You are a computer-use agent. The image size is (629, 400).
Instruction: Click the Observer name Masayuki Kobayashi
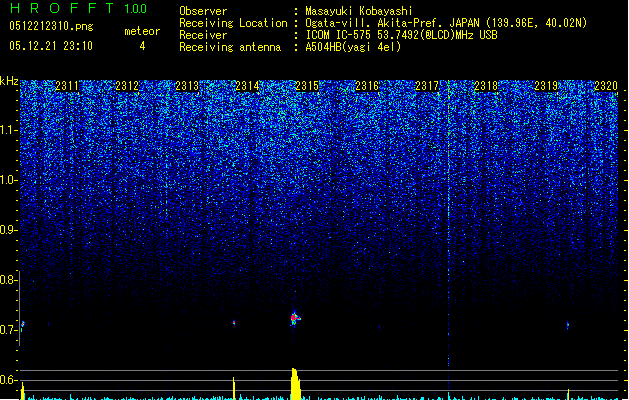pyautogui.click(x=359, y=11)
